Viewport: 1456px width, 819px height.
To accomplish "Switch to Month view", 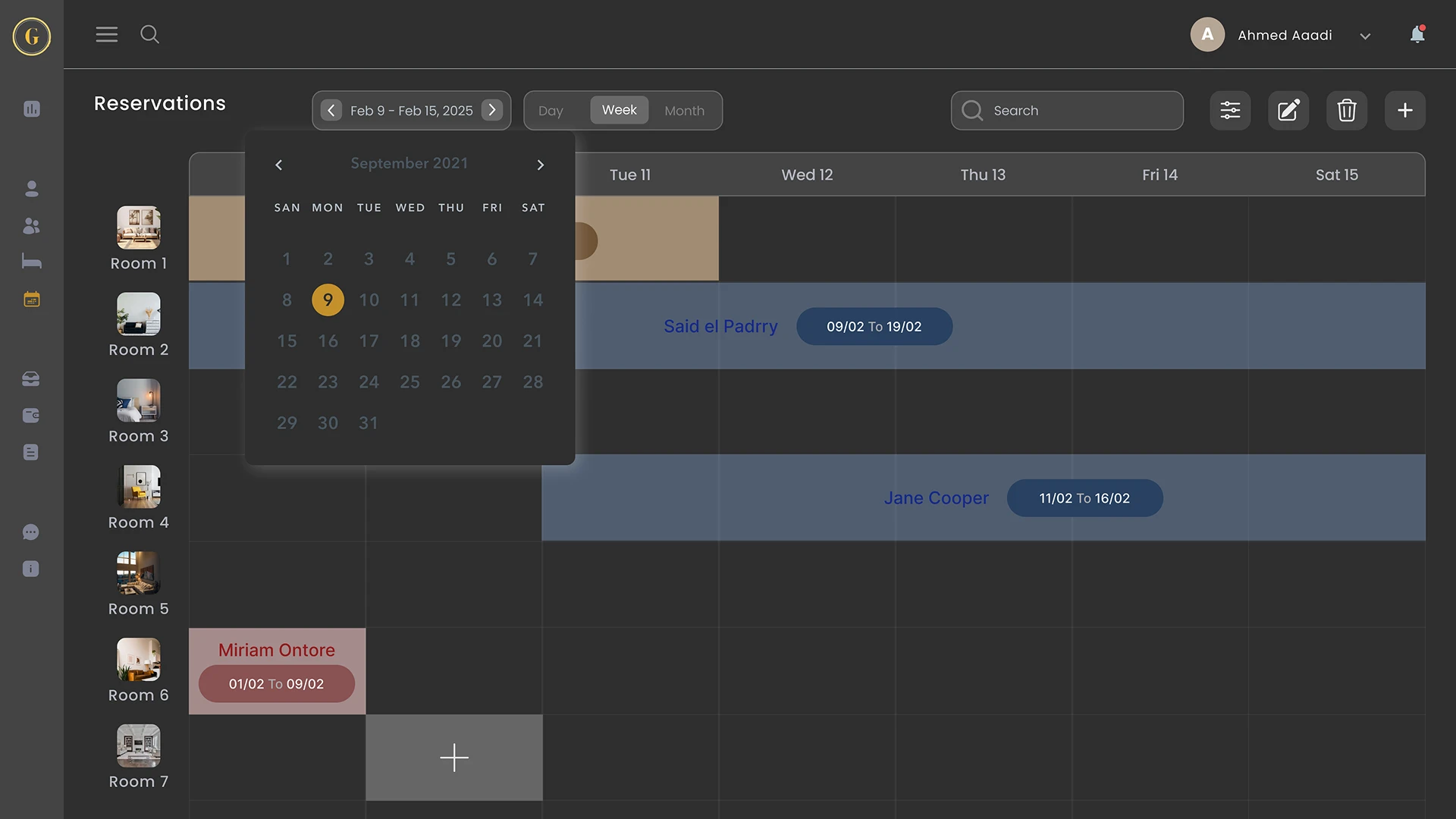I will pos(684,111).
